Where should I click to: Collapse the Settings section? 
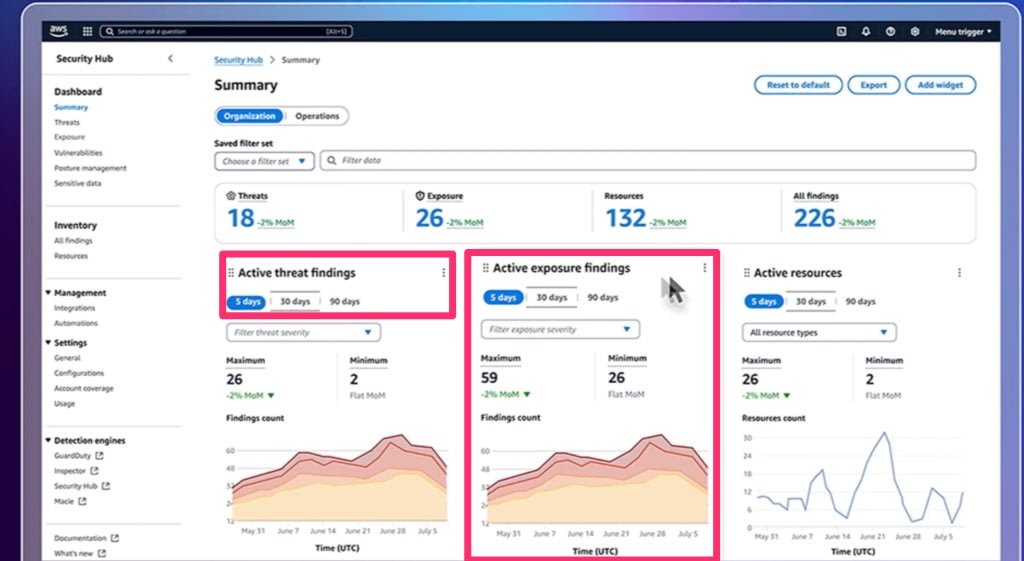click(48, 342)
